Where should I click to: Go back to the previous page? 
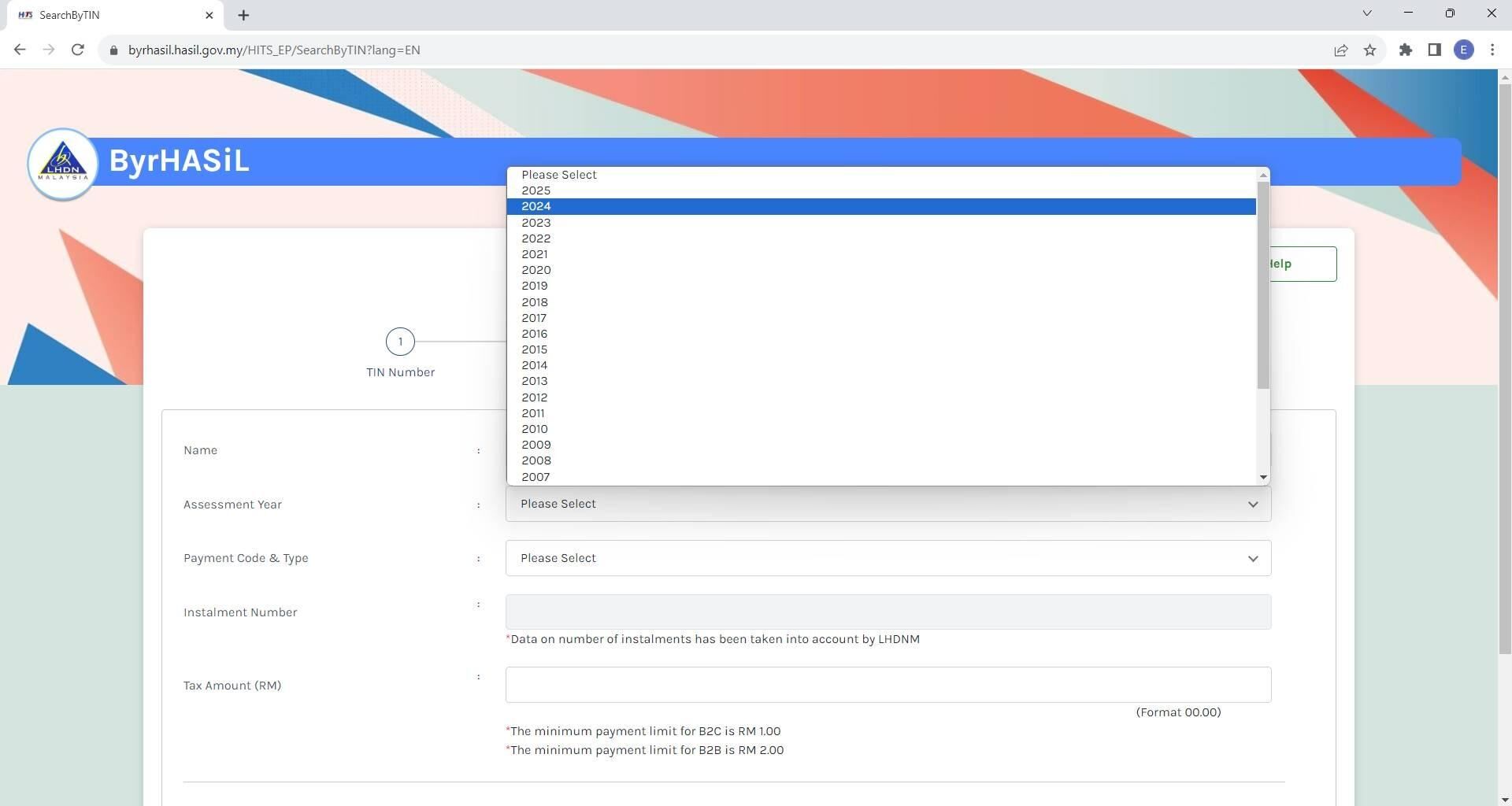click(x=20, y=50)
